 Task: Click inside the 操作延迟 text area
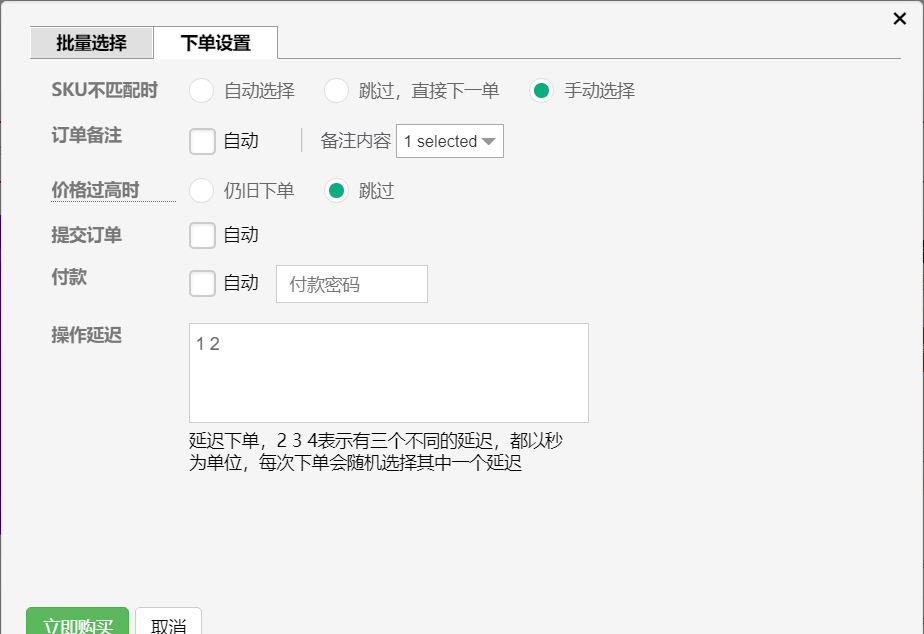pos(390,372)
